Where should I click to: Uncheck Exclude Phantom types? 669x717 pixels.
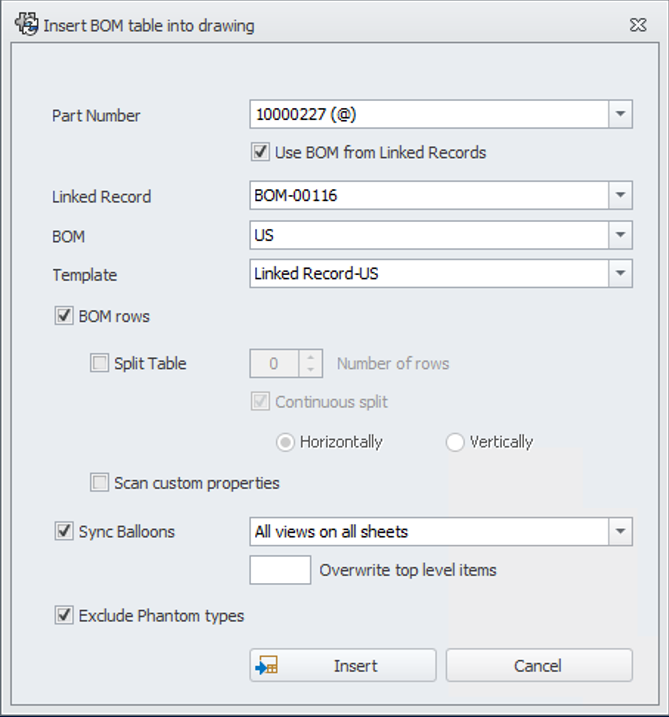65,616
